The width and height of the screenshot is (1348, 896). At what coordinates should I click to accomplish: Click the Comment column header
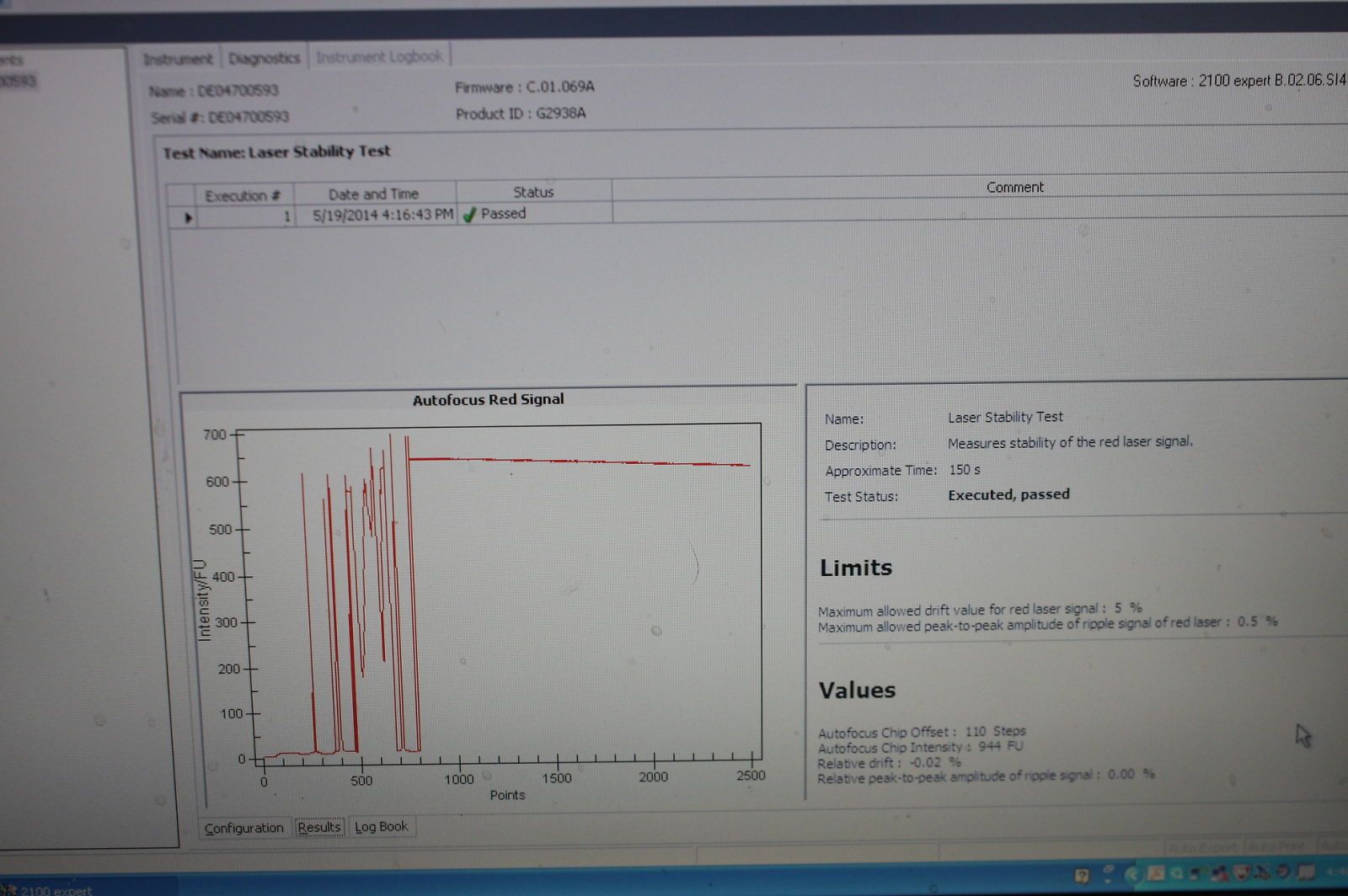click(1014, 187)
